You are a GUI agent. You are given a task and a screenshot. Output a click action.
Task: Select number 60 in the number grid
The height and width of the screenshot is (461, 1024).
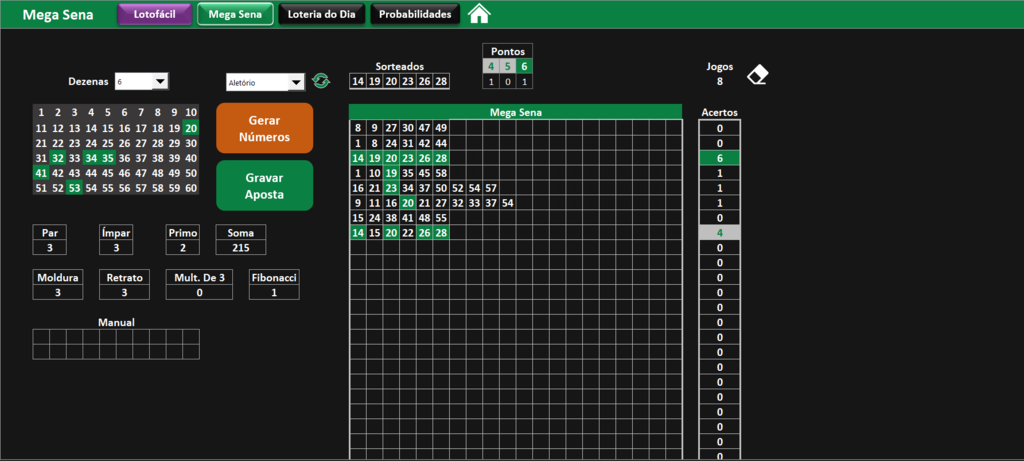click(x=191, y=188)
